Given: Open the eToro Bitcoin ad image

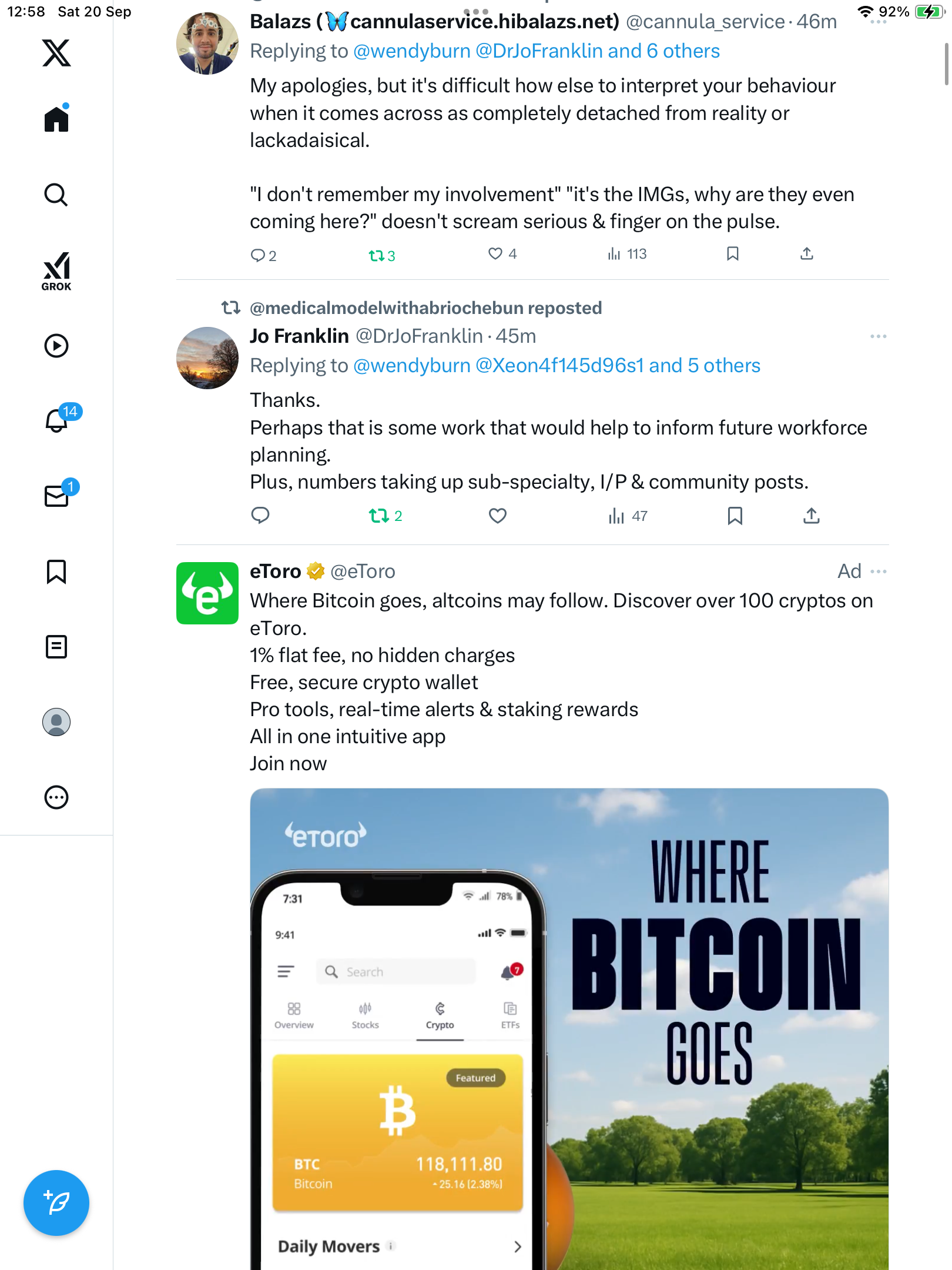Looking at the screenshot, I should (x=569, y=1029).
